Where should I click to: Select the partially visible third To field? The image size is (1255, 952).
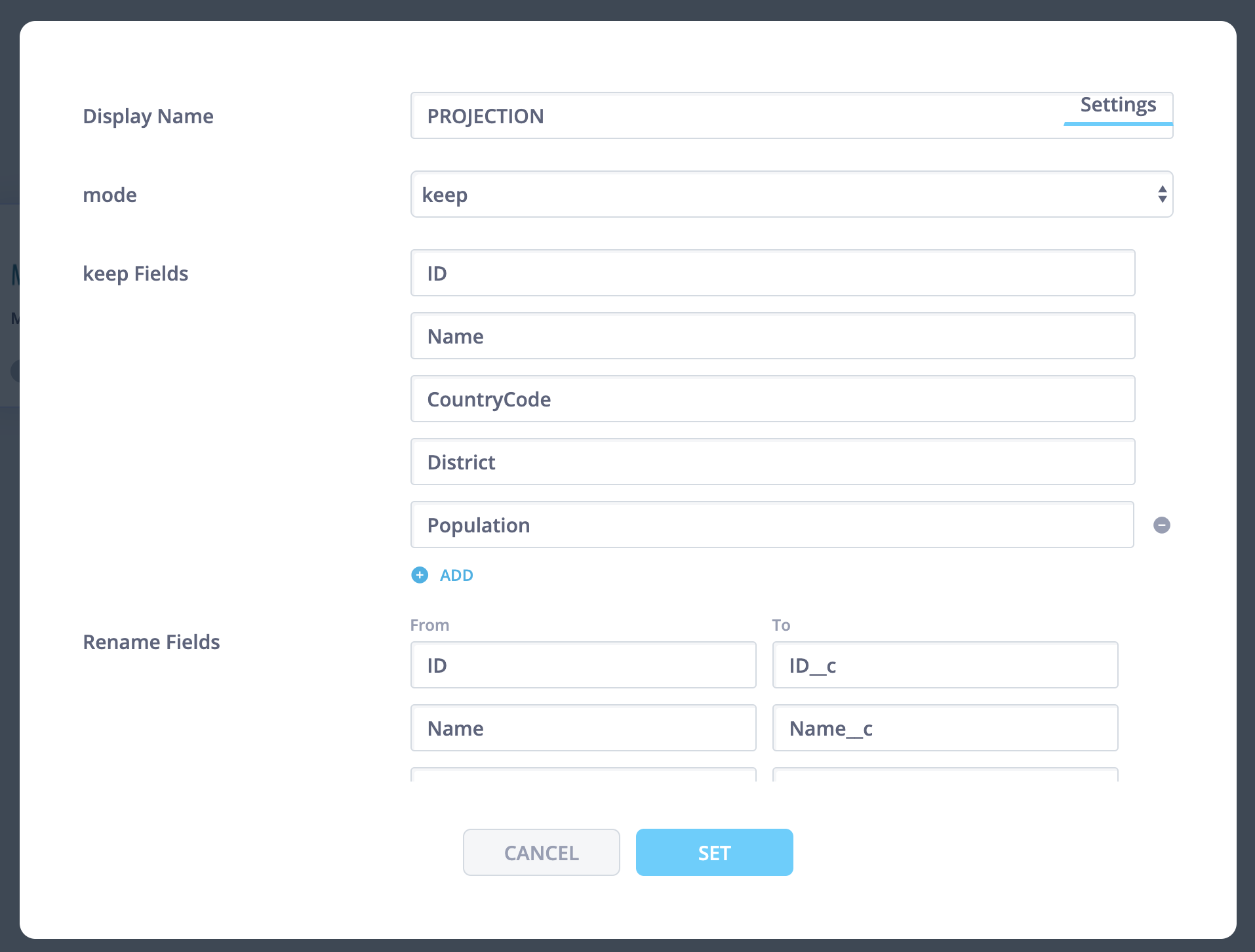click(945, 775)
